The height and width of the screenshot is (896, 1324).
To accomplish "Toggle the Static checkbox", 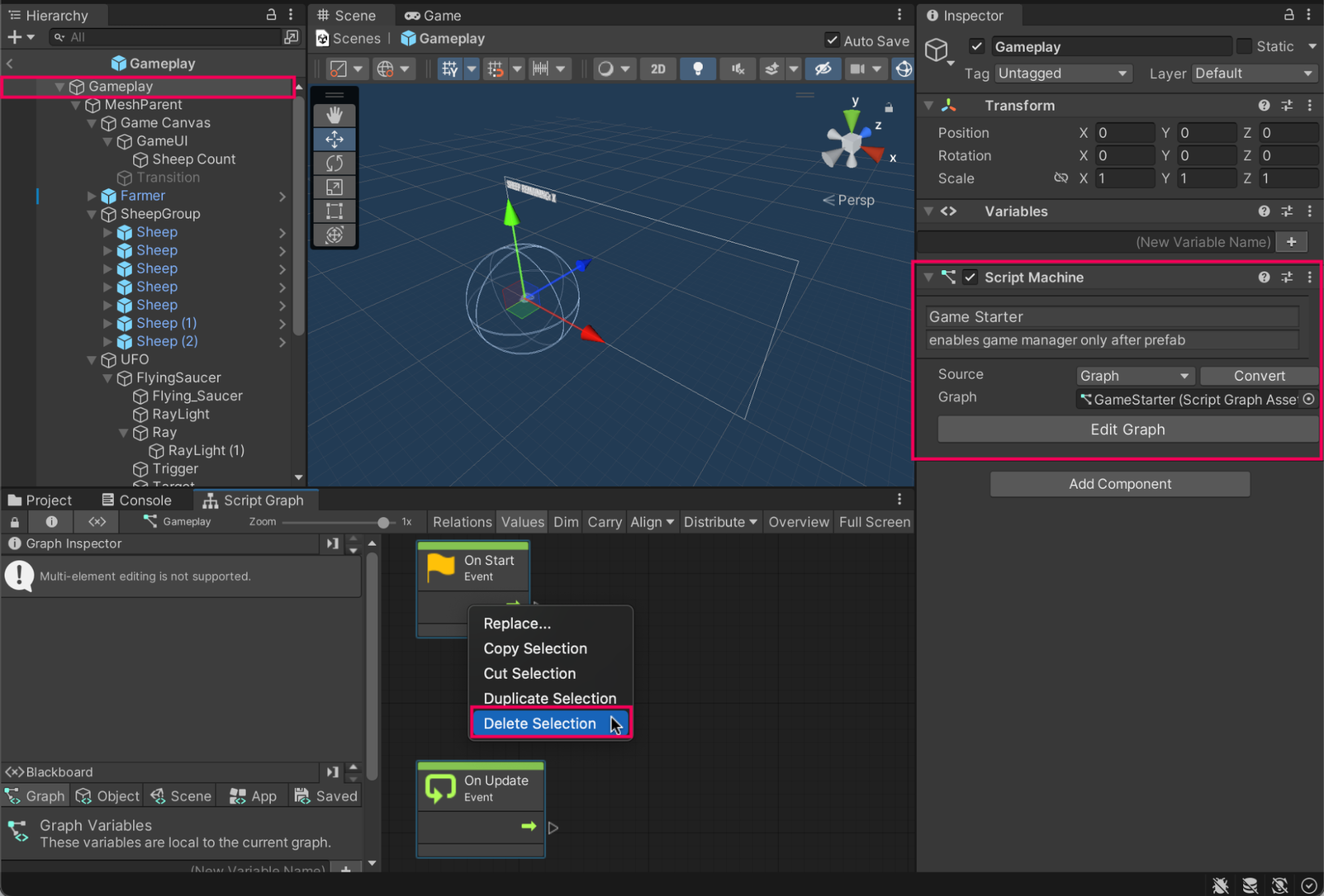I will pos(1244,46).
